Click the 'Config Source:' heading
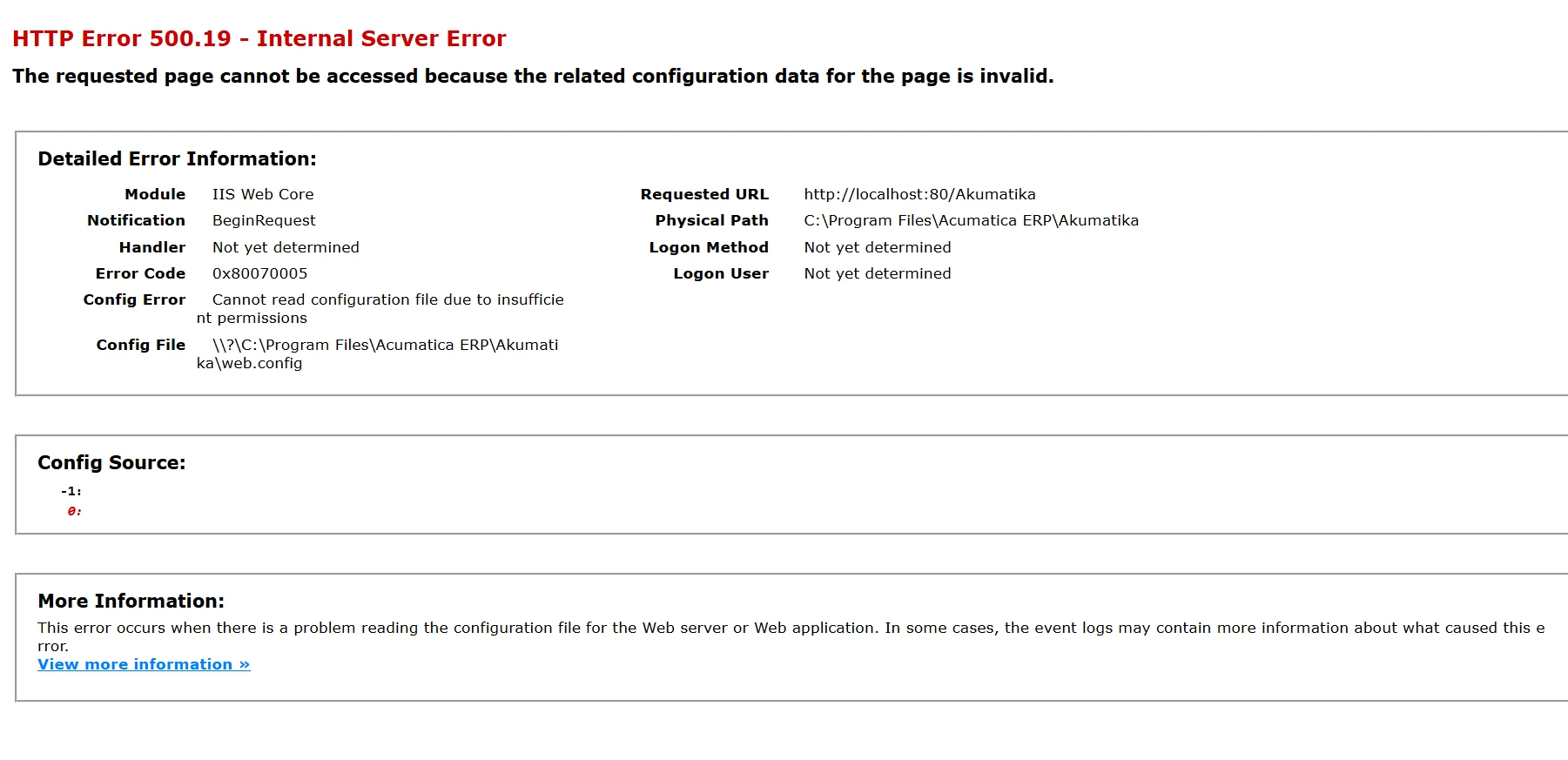 (111, 462)
